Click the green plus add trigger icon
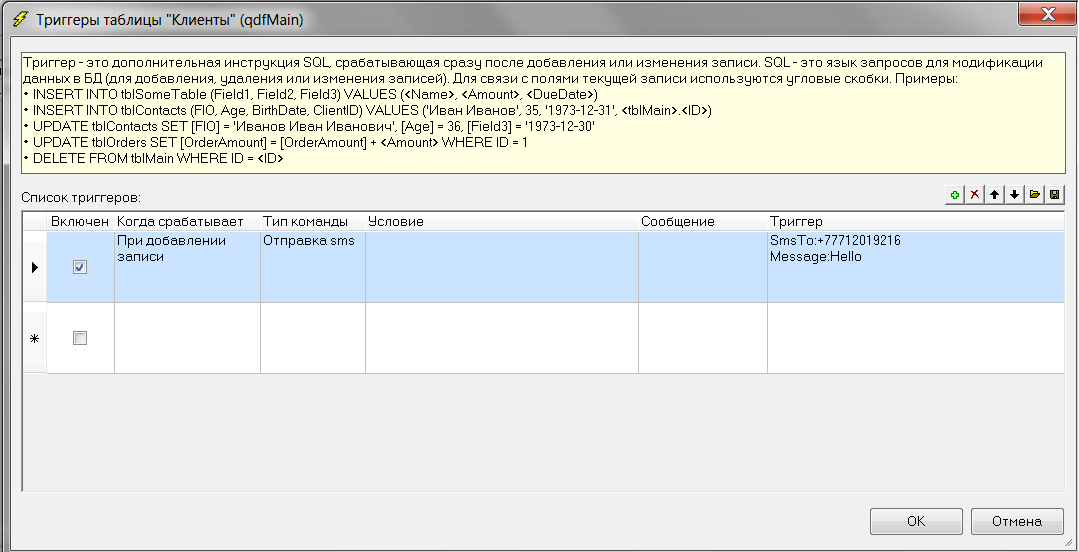1079x552 pixels. coord(955,195)
